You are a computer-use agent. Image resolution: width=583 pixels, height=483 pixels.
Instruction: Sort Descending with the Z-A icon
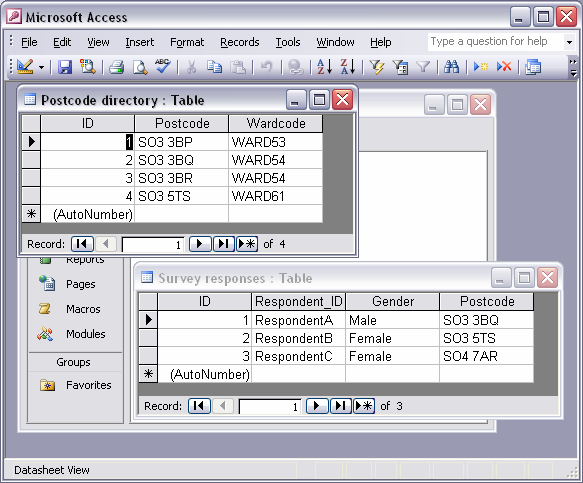348,67
